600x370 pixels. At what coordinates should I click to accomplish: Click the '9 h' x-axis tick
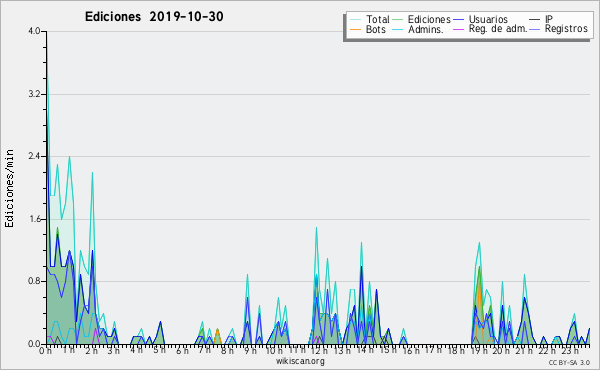[250, 350]
